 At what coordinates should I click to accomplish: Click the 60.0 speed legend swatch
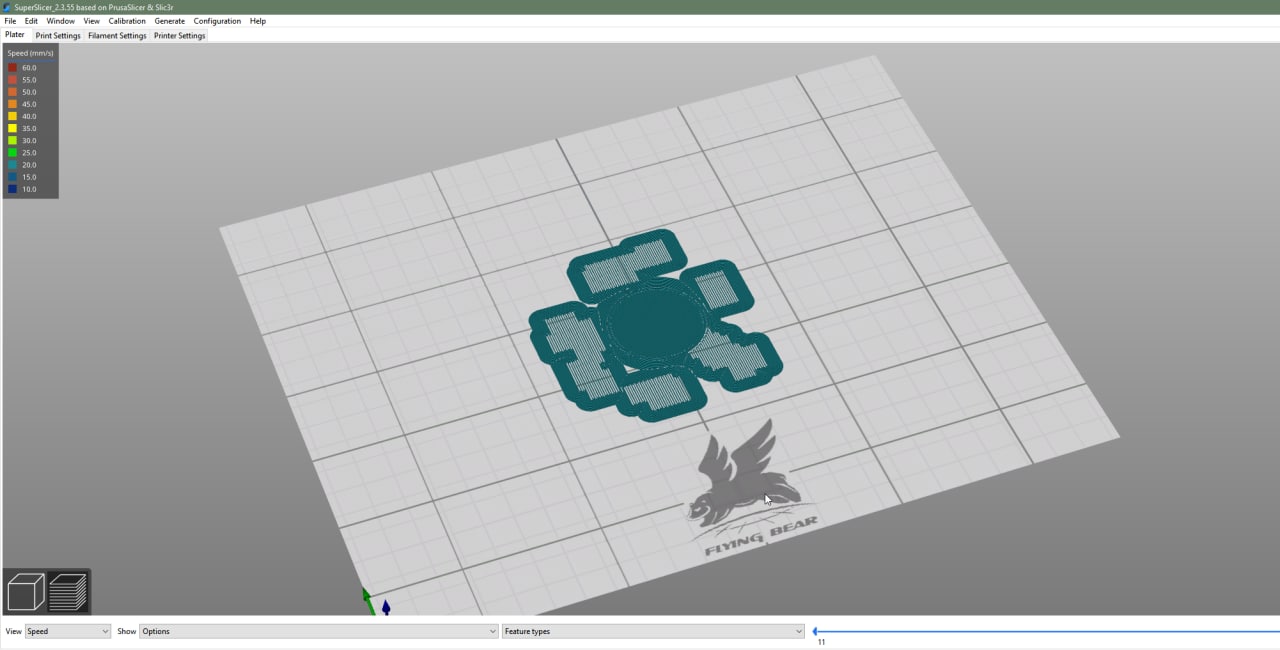coord(13,68)
